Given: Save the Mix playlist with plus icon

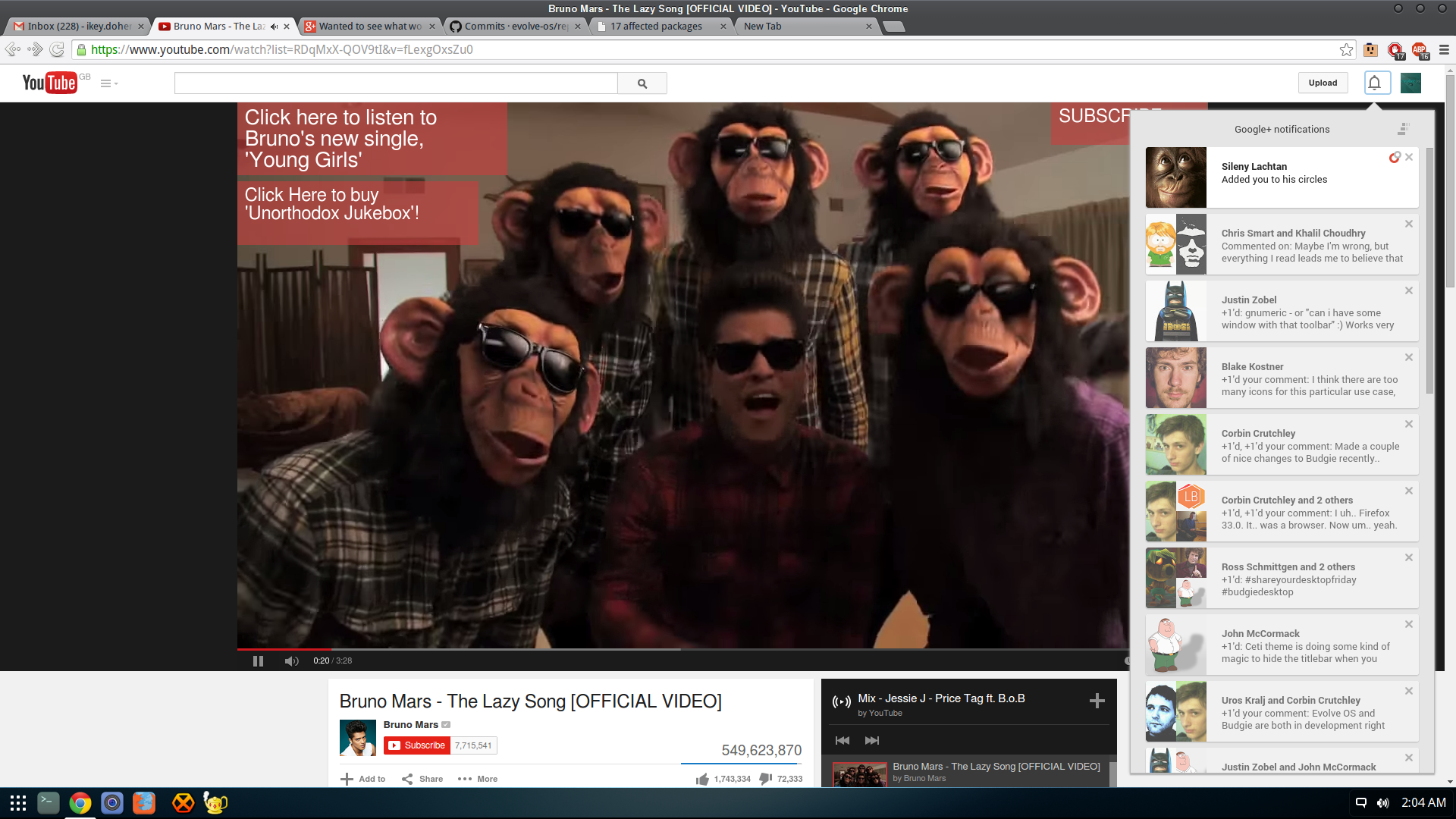Looking at the screenshot, I should point(1097,701).
